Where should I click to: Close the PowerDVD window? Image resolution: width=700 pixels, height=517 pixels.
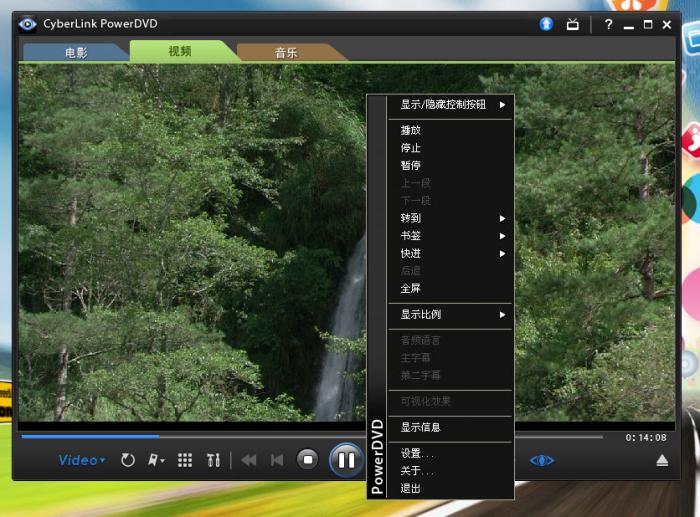point(667,25)
